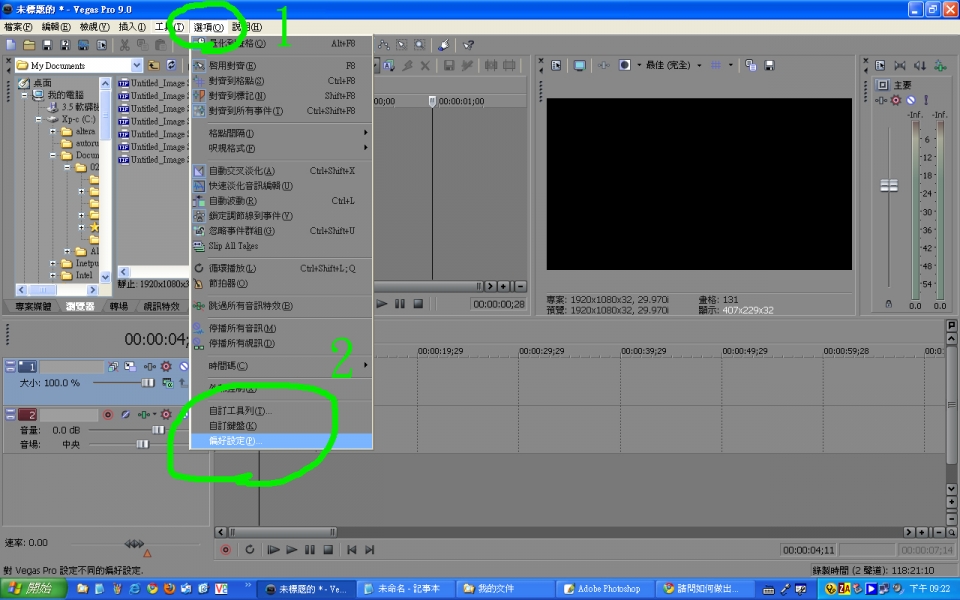Expand the 時間碼 submenu arrow
960x600 pixels.
366,366
